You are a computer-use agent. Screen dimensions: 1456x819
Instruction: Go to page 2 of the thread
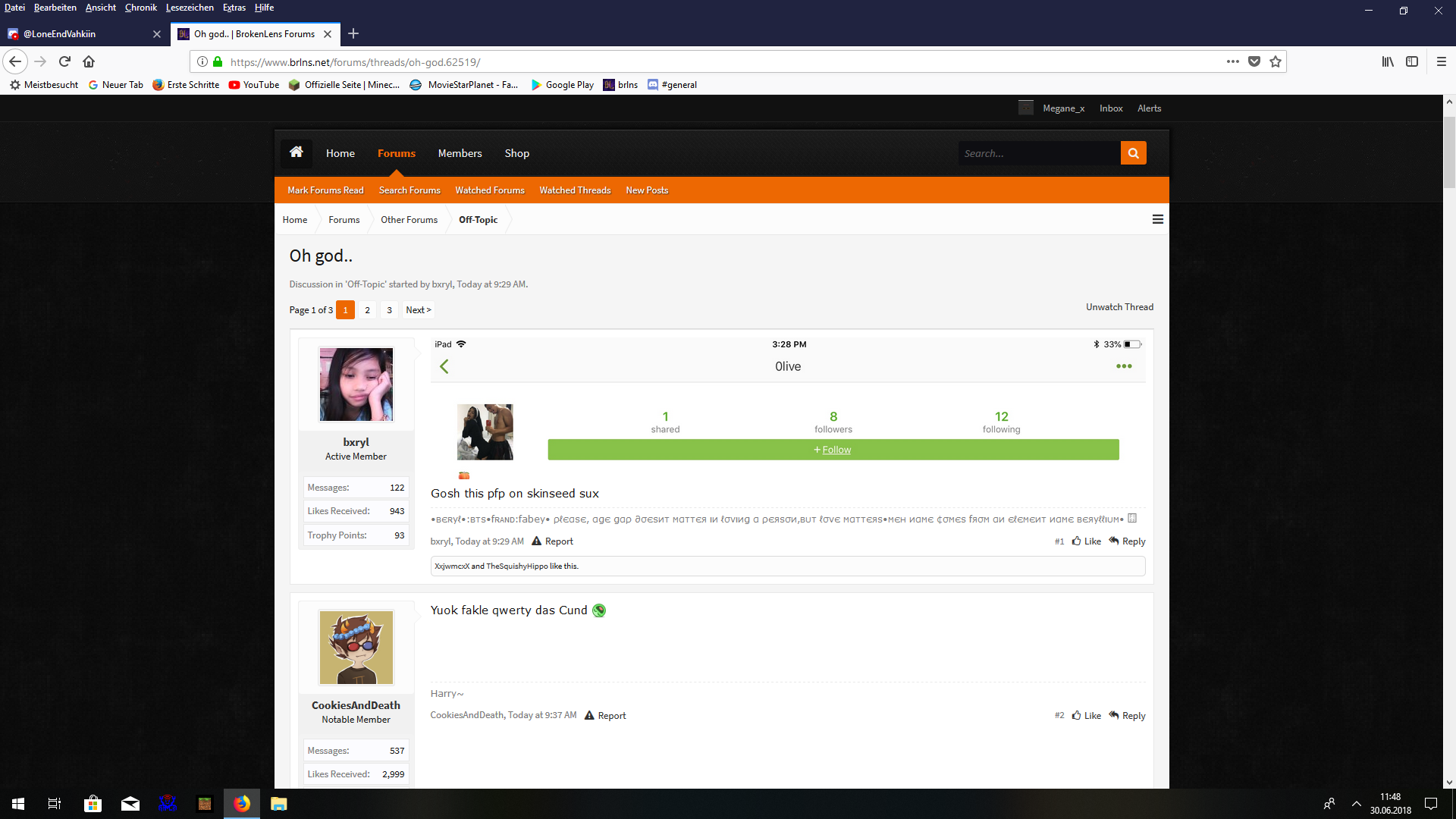[367, 310]
